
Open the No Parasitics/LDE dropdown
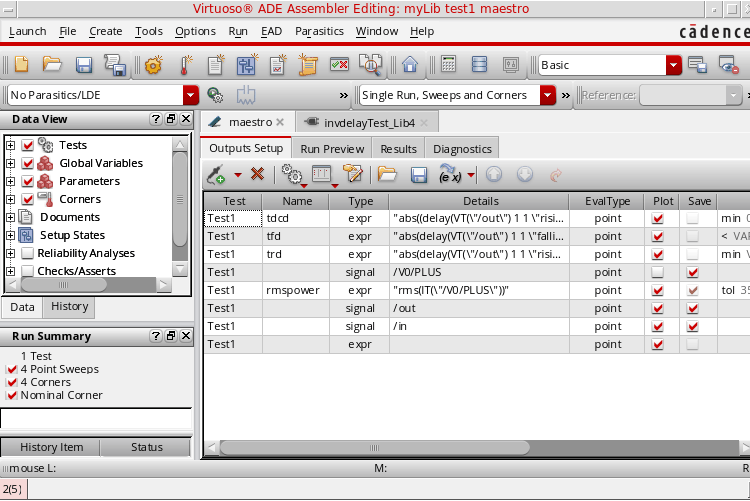pos(191,95)
